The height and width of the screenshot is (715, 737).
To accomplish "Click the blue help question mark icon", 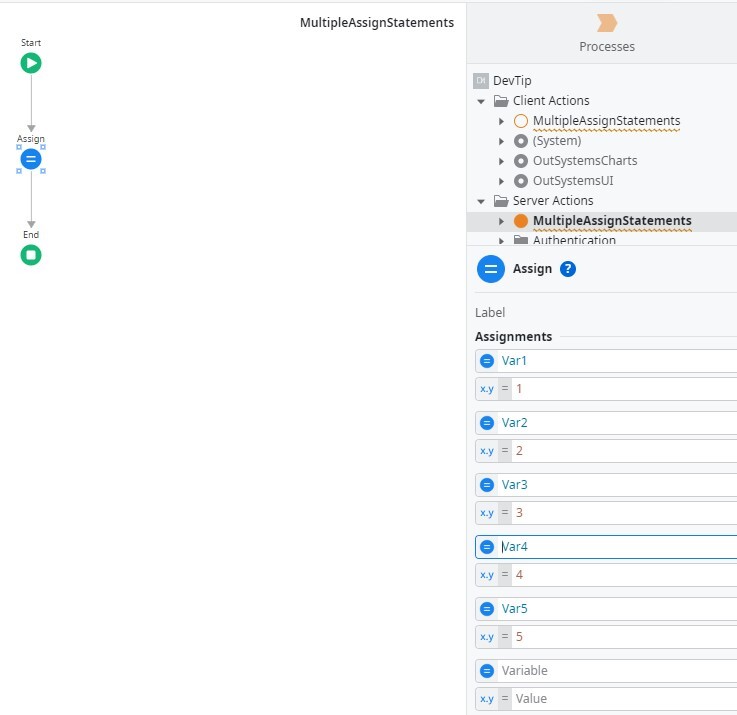I will (x=568, y=268).
